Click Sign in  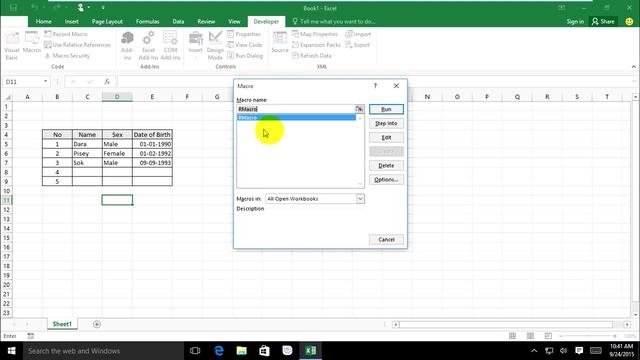(x=575, y=22)
